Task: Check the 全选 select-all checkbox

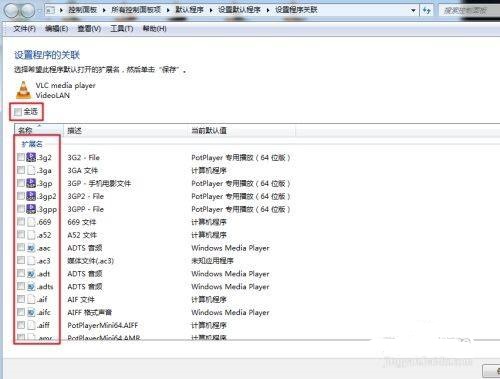Action: coord(18,112)
